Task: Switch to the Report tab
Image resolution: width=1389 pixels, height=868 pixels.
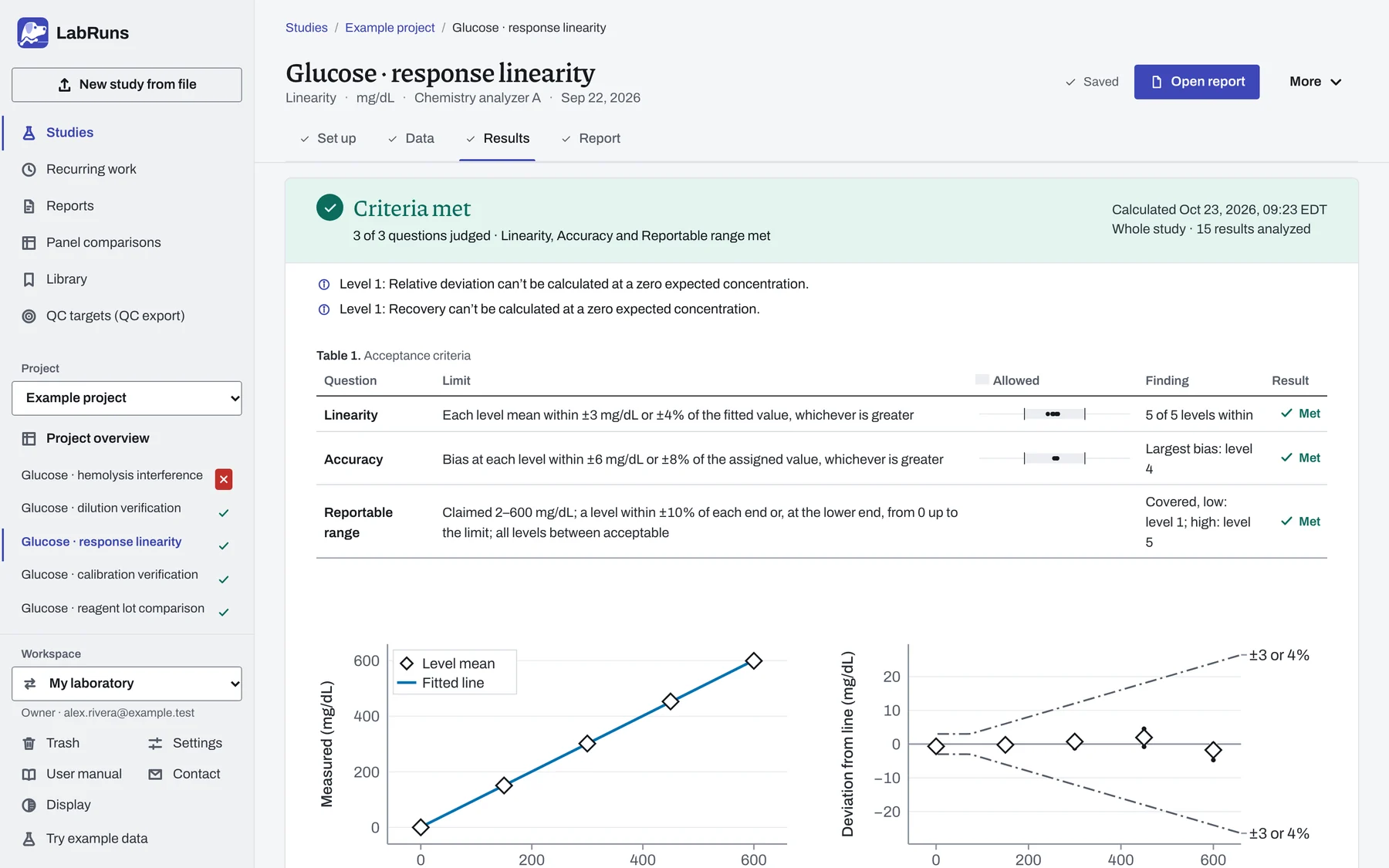Action: [x=591, y=139]
